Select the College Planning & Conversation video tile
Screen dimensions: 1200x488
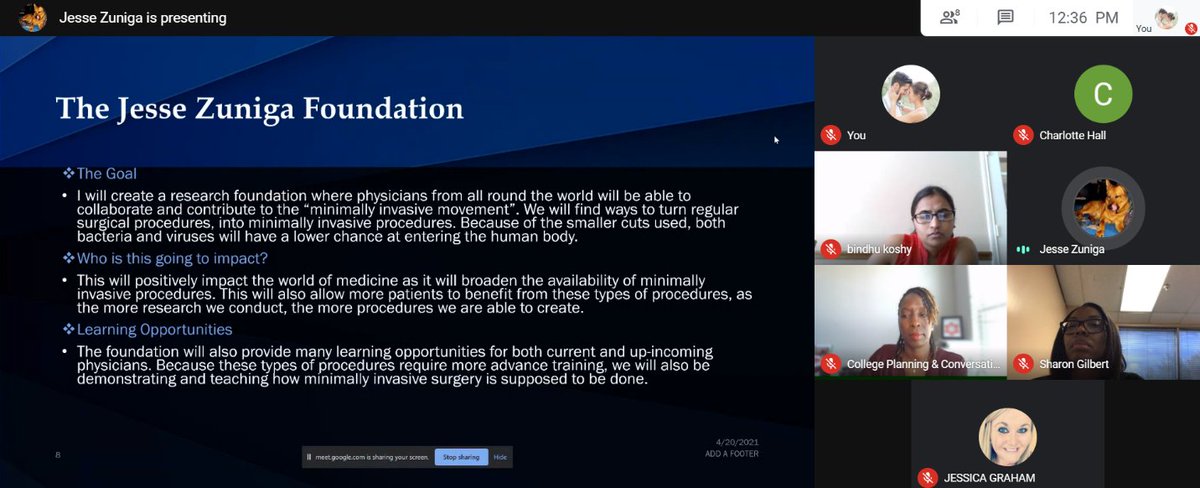911,322
